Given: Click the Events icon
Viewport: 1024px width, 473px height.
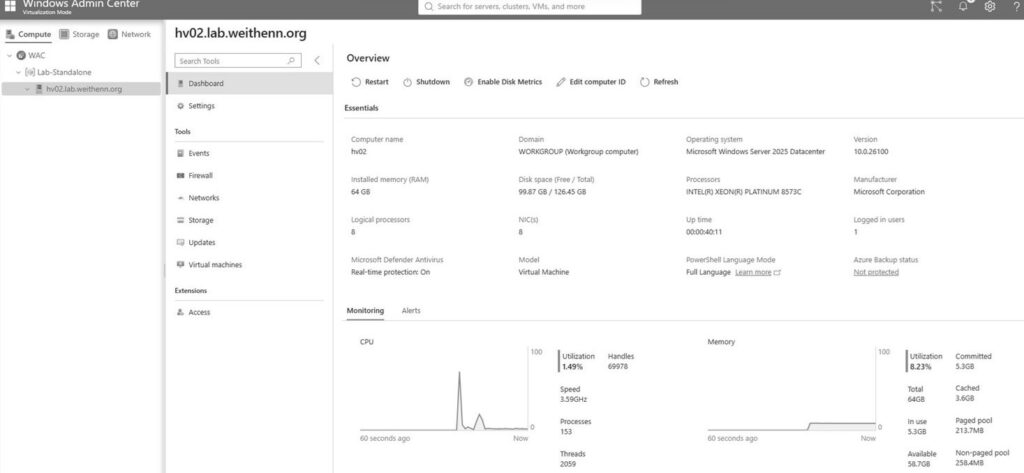Looking at the screenshot, I should tap(181, 154).
